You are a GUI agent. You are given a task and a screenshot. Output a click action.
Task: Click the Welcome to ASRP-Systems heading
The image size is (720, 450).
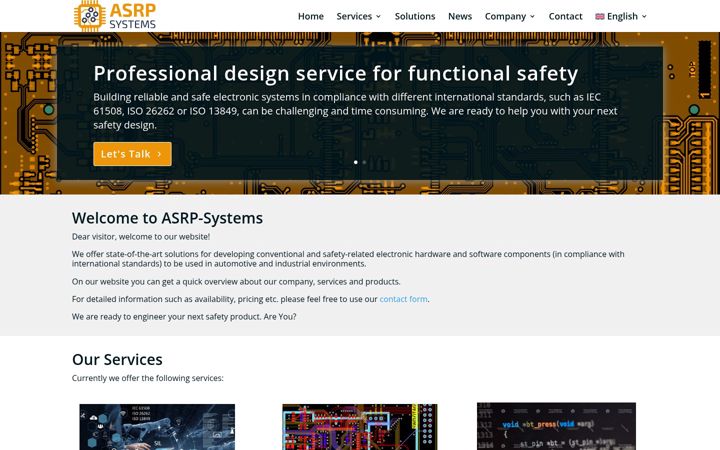pyautogui.click(x=167, y=218)
